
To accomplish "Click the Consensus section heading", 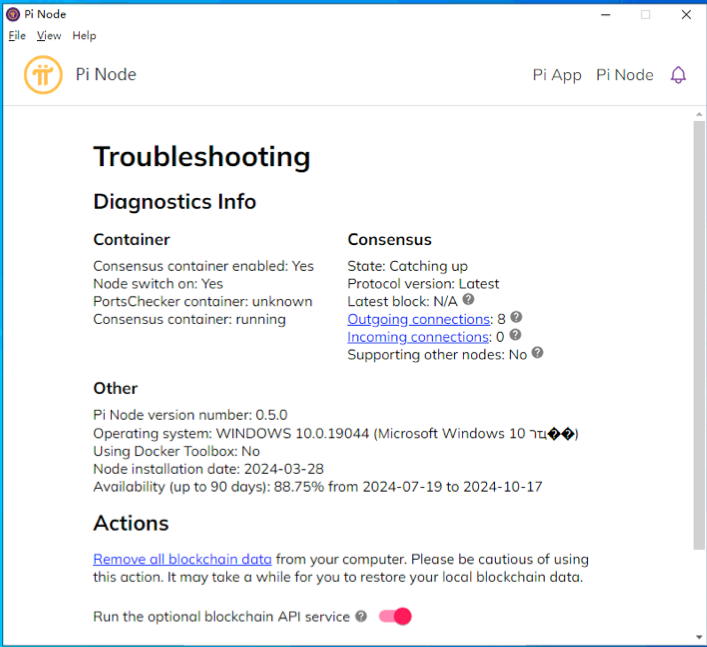I will (x=390, y=239).
